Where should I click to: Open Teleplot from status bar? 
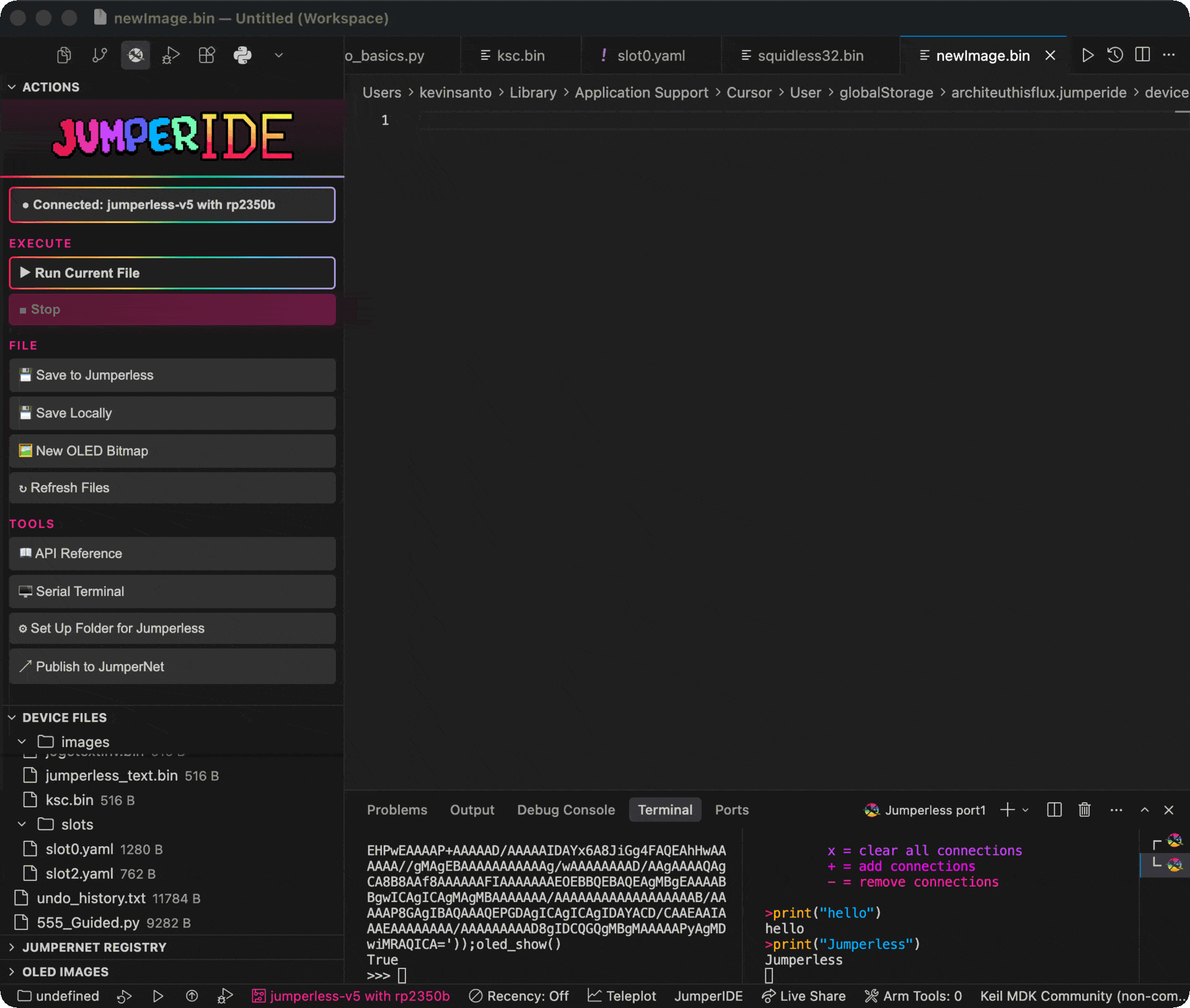622,996
